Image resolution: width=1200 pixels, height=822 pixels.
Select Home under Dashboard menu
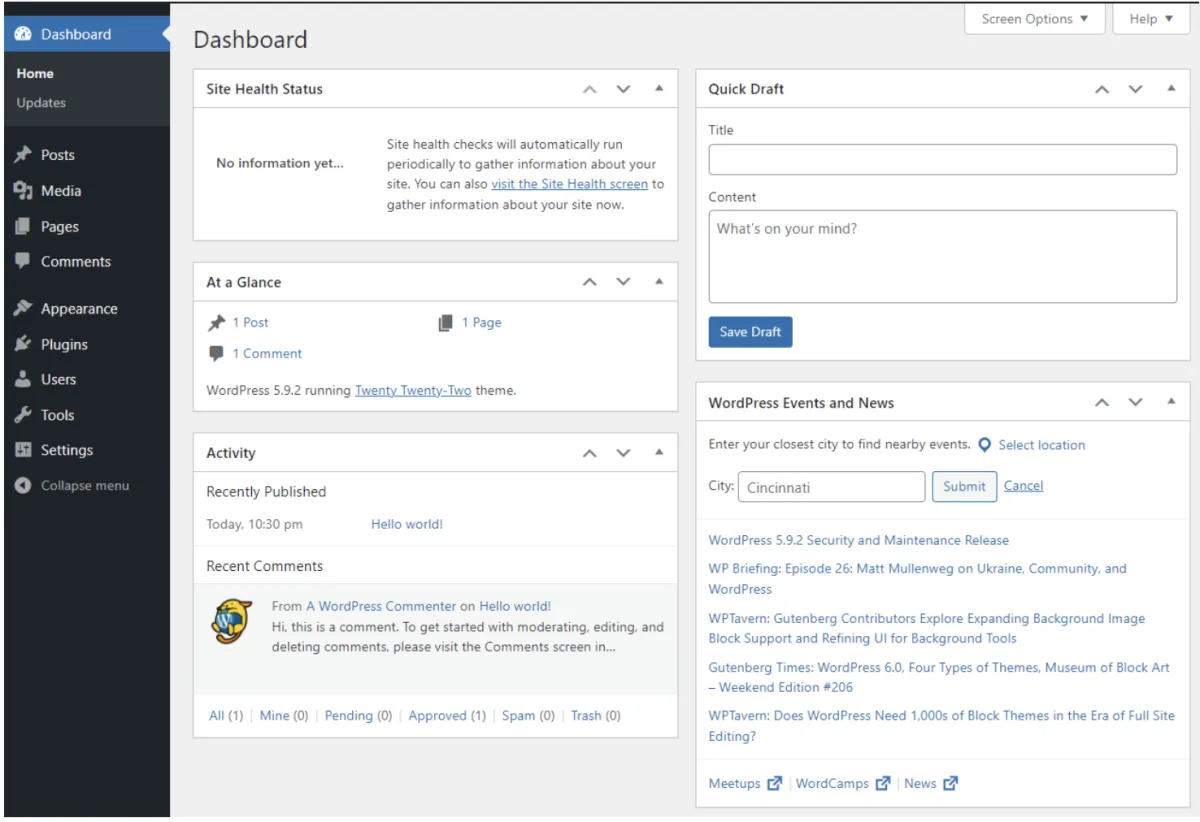pyautogui.click(x=35, y=74)
